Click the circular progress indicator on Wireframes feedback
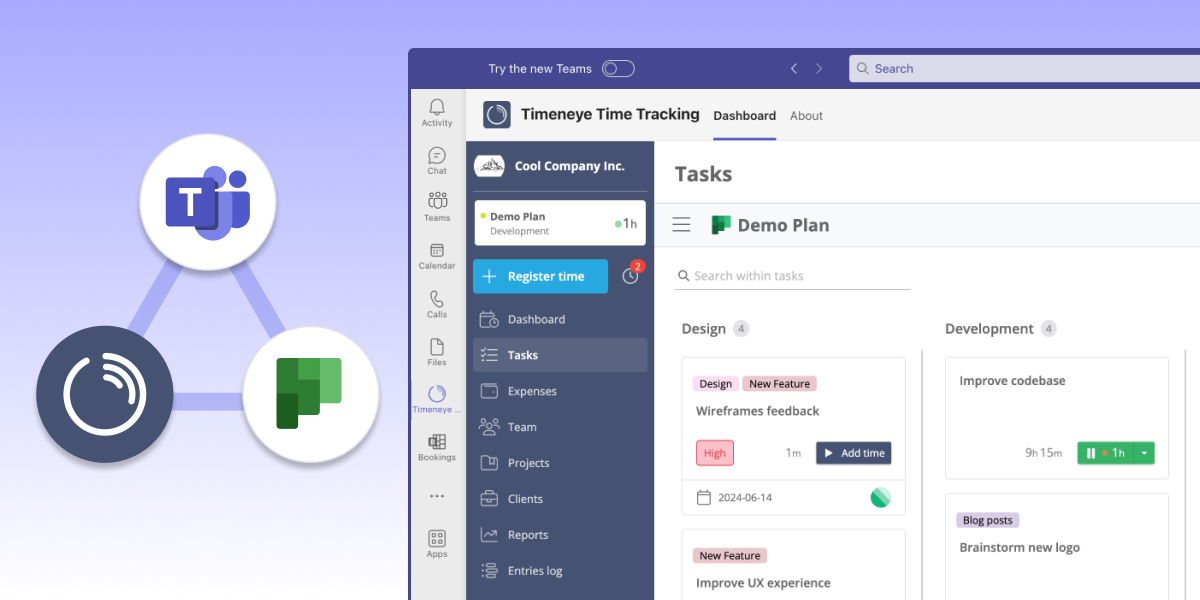 point(880,497)
